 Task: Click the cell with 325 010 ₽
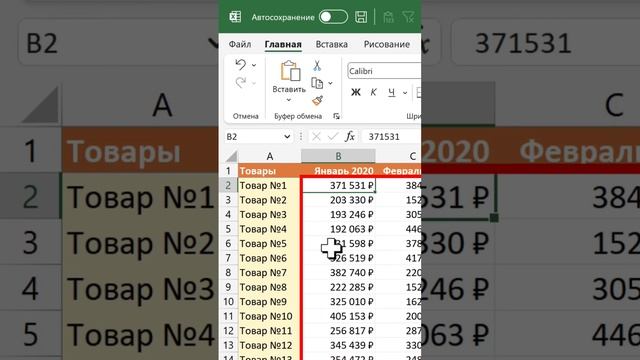coord(338,302)
